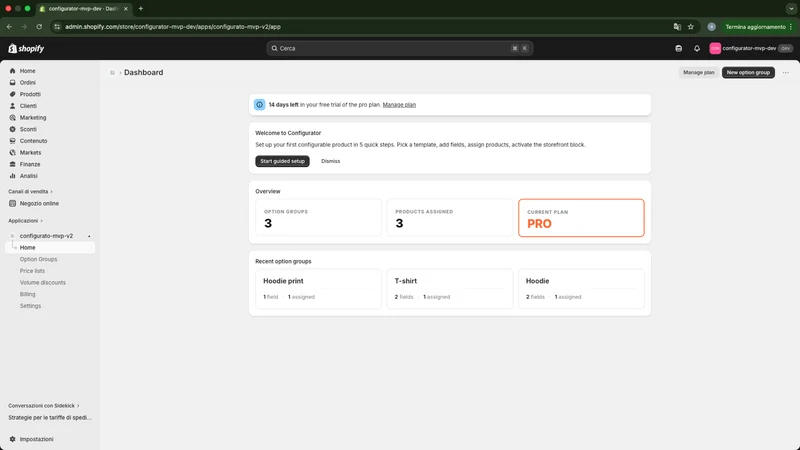Click the pin dot beside configurato-mvp-v2
800x450 pixels.
tap(89, 236)
